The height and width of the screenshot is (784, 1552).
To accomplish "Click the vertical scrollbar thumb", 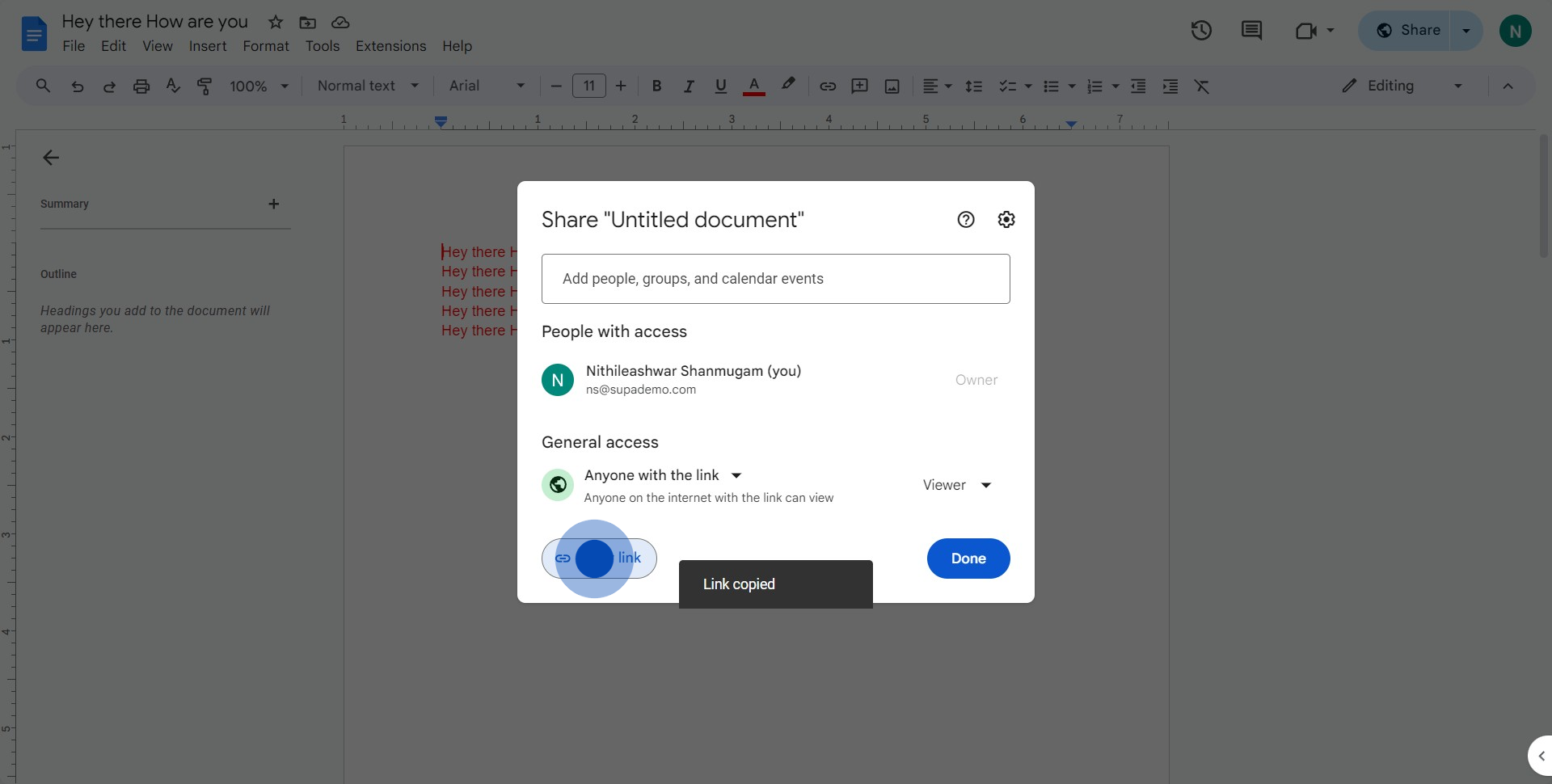I will 1543,196.
